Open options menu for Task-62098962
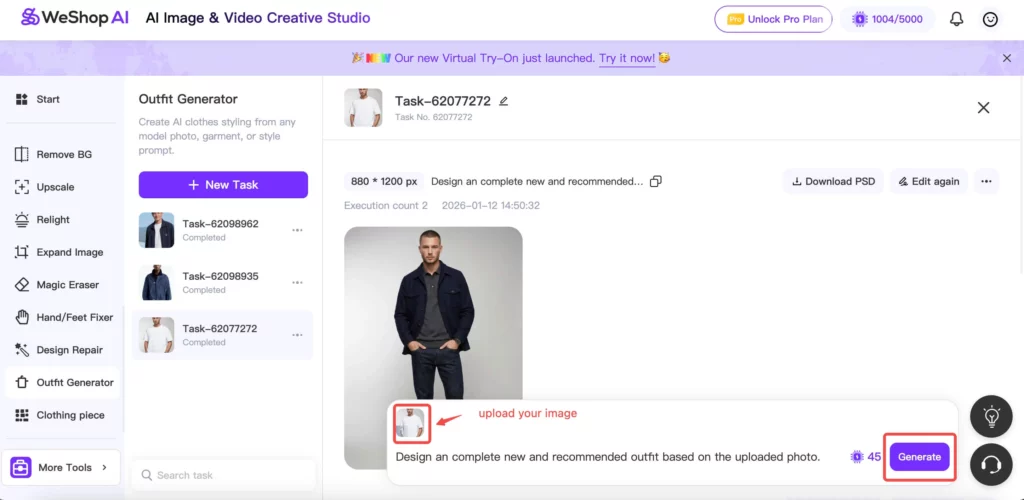Image resolution: width=1024 pixels, height=500 pixels. pos(297,230)
